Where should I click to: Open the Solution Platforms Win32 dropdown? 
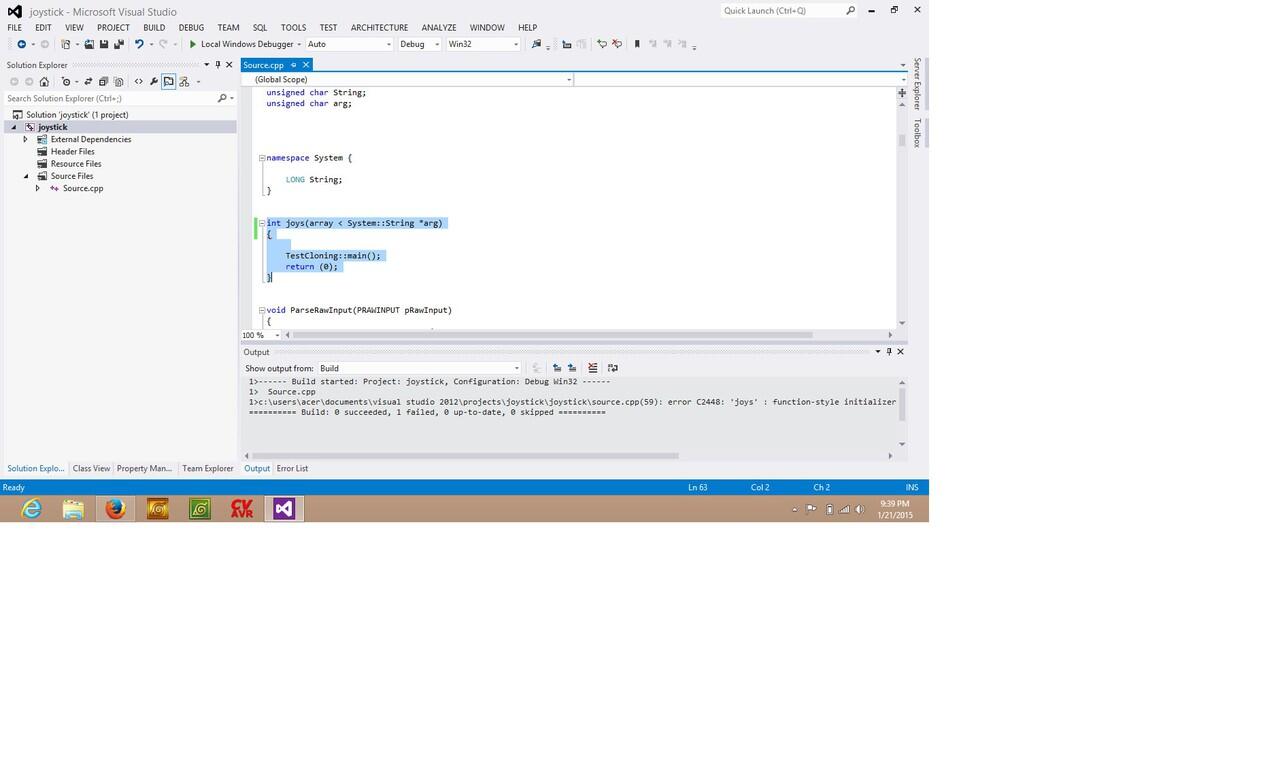point(483,44)
